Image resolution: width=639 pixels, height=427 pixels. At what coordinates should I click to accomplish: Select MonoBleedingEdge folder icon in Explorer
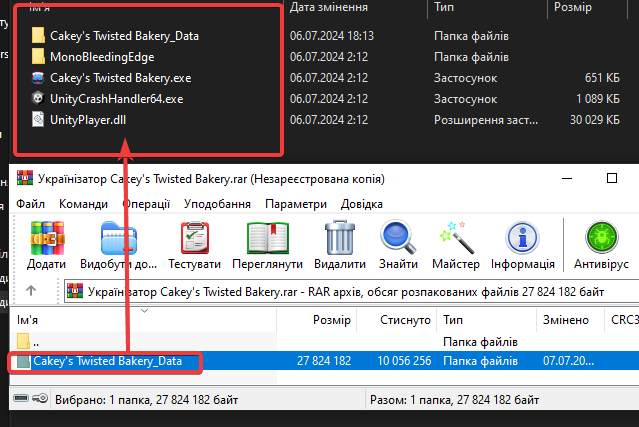(x=38, y=57)
